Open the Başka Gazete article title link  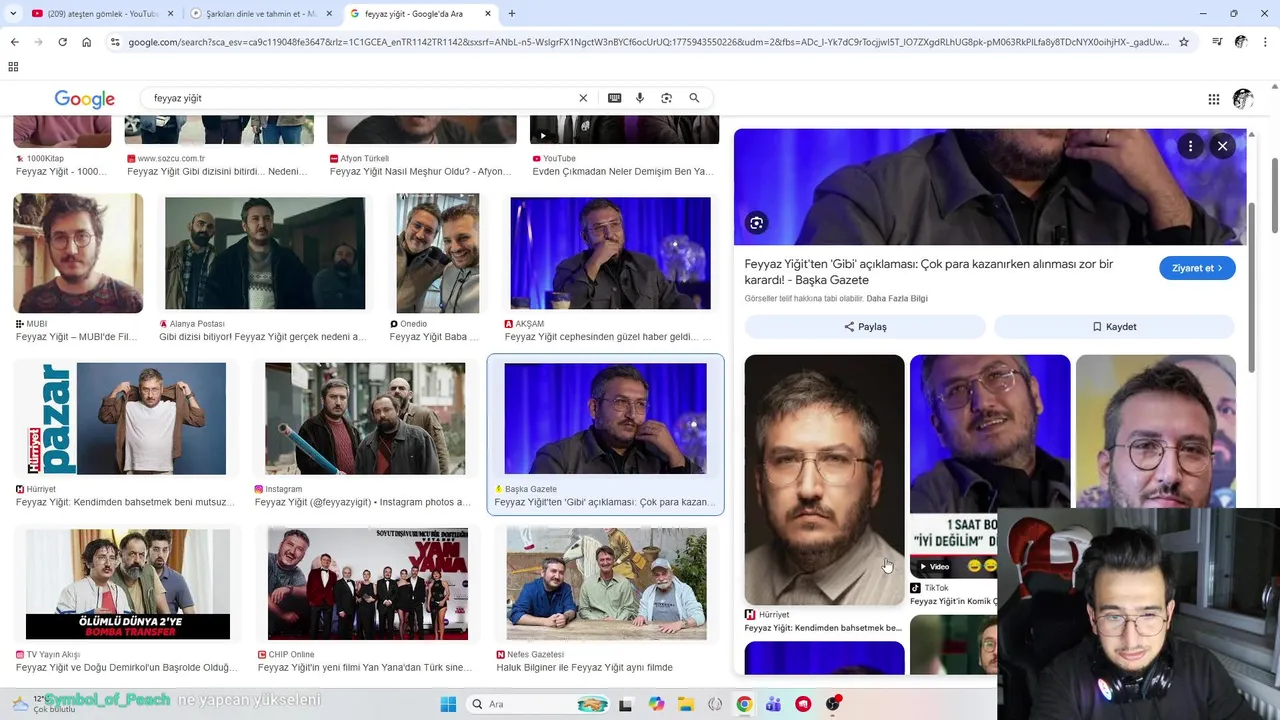pos(928,272)
